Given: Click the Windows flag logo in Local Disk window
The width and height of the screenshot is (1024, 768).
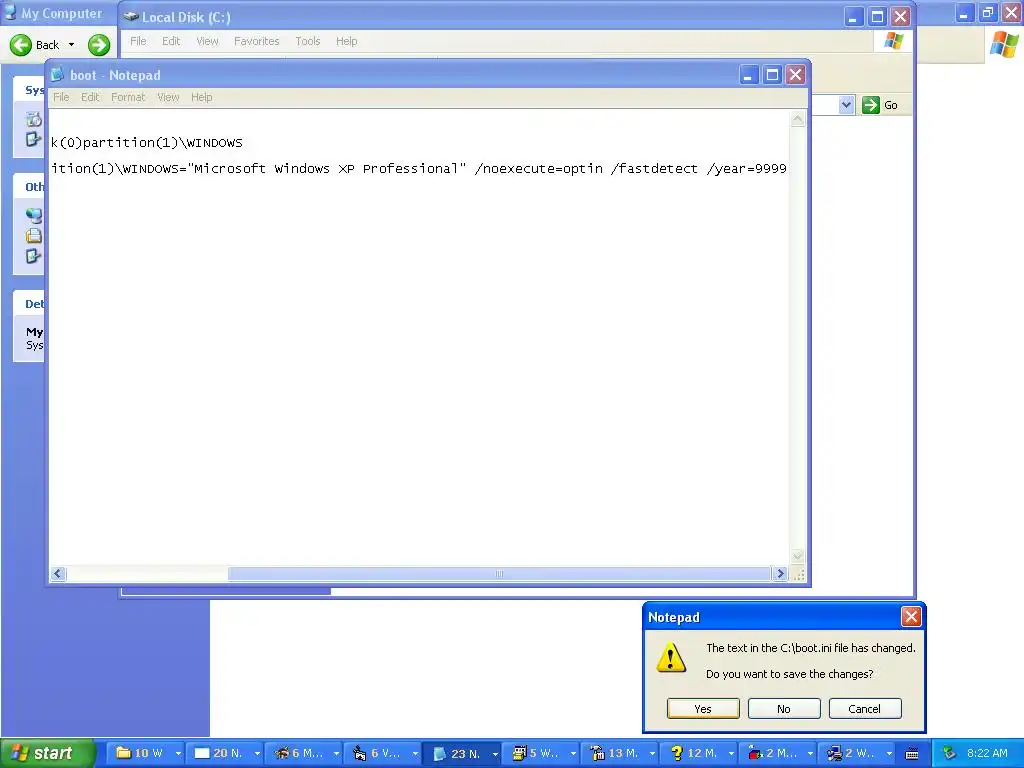Looking at the screenshot, I should point(893,41).
